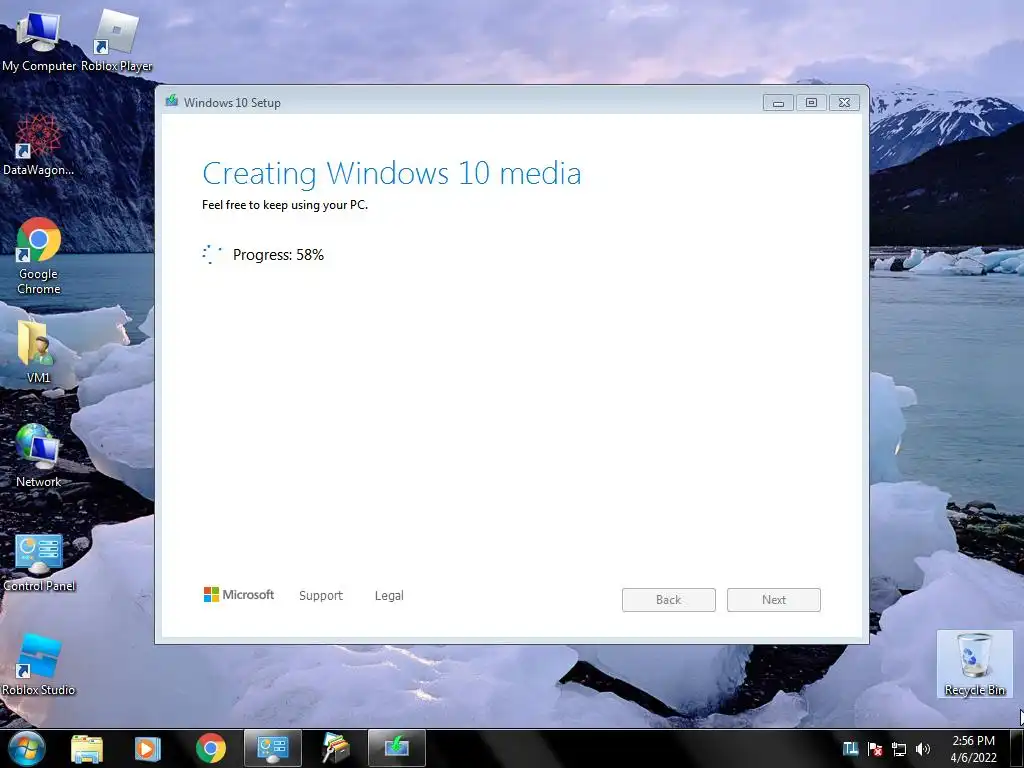Open the paint-style taskbar program icon
The width and height of the screenshot is (1024, 768).
click(335, 748)
